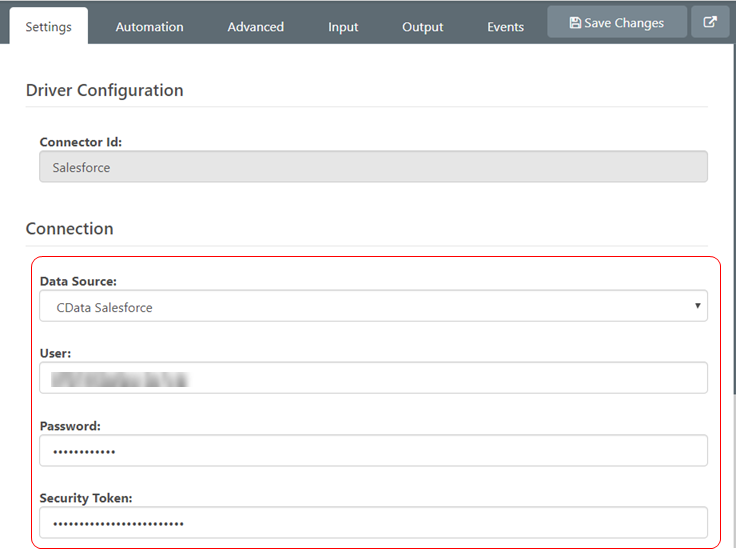
Task: Click the Connection section heading
Action: click(69, 229)
